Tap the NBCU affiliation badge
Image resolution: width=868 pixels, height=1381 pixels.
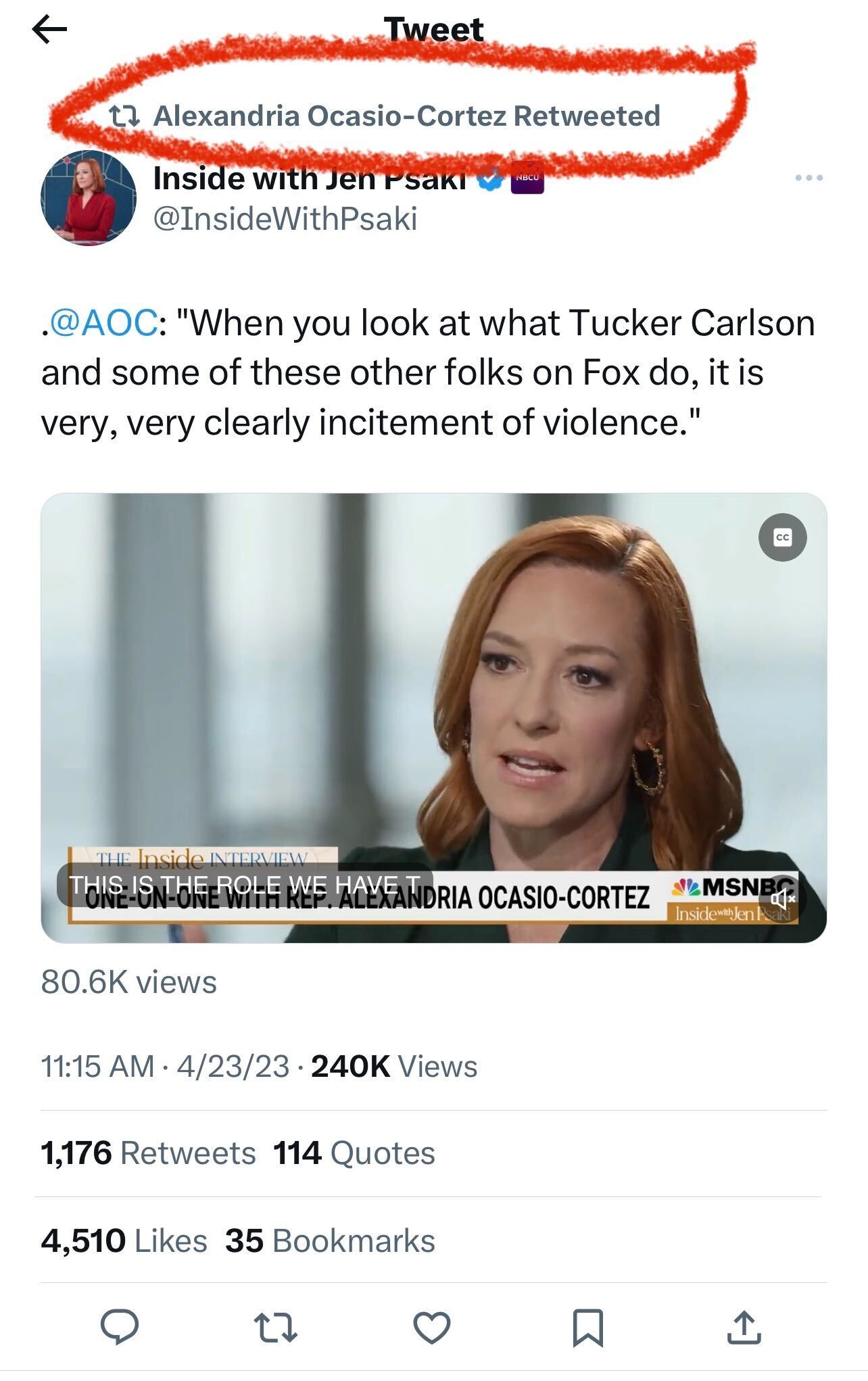tap(527, 178)
